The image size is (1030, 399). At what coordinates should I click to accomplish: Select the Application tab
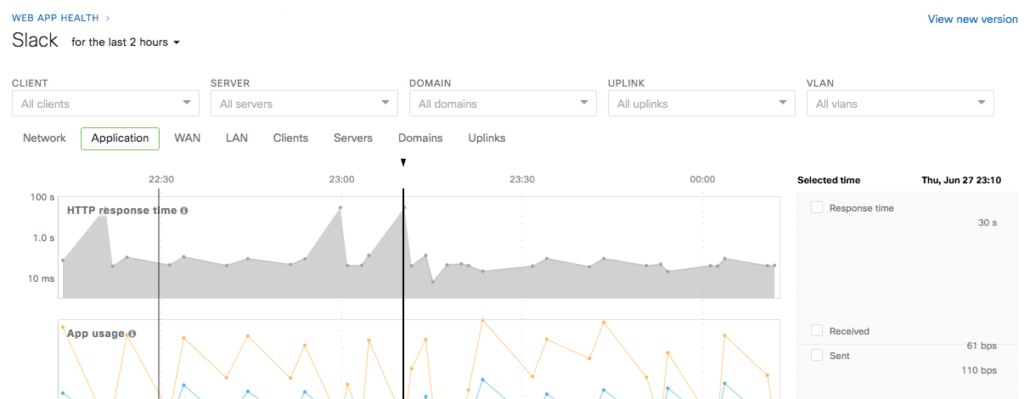click(x=120, y=139)
